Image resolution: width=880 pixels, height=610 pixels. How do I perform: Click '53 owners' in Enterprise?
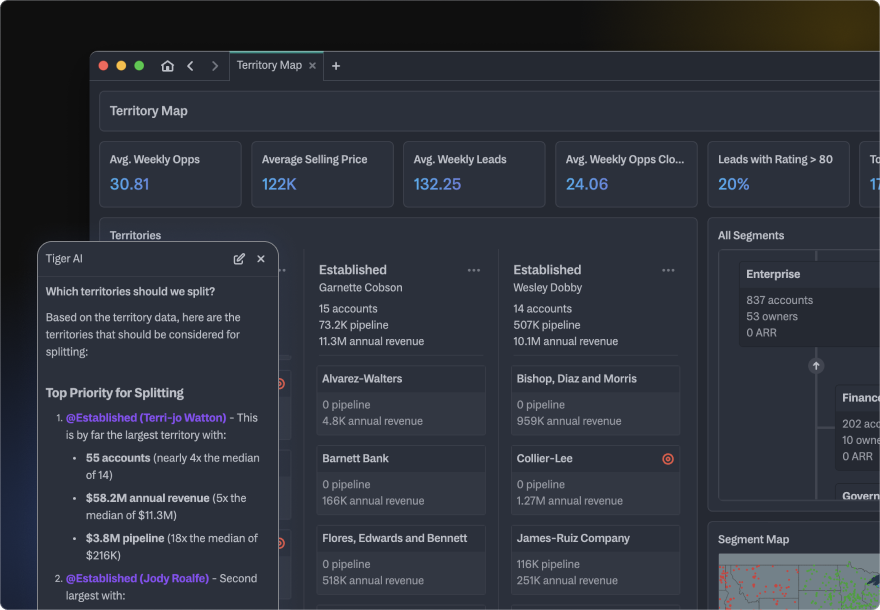tap(772, 317)
